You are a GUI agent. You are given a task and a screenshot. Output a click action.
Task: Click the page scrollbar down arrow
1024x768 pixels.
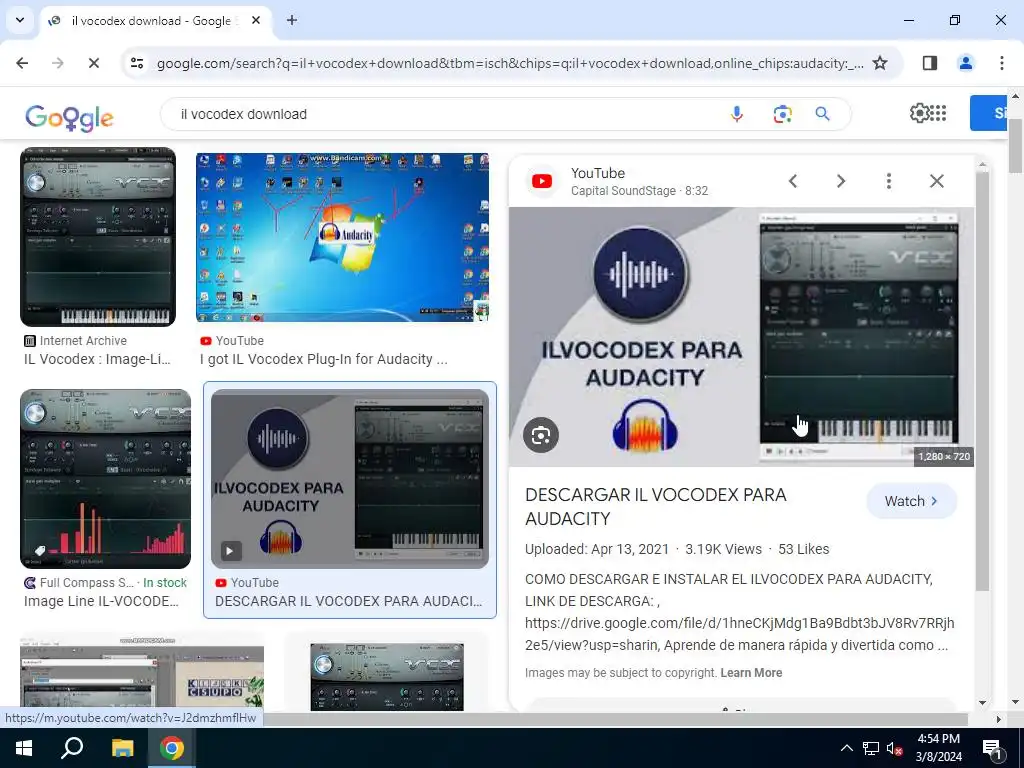click(x=1015, y=704)
